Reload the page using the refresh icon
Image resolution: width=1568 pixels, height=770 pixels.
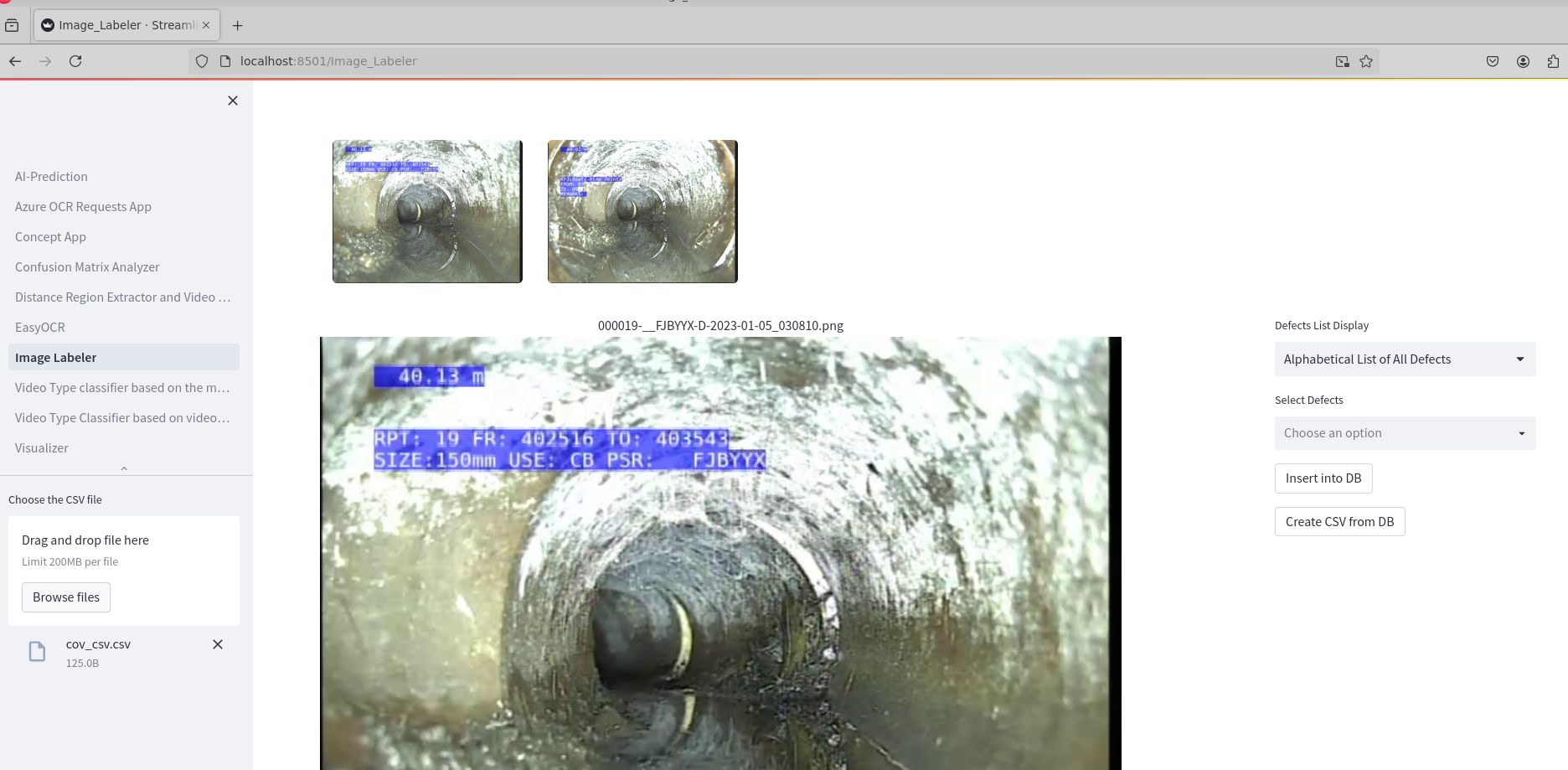[75, 61]
